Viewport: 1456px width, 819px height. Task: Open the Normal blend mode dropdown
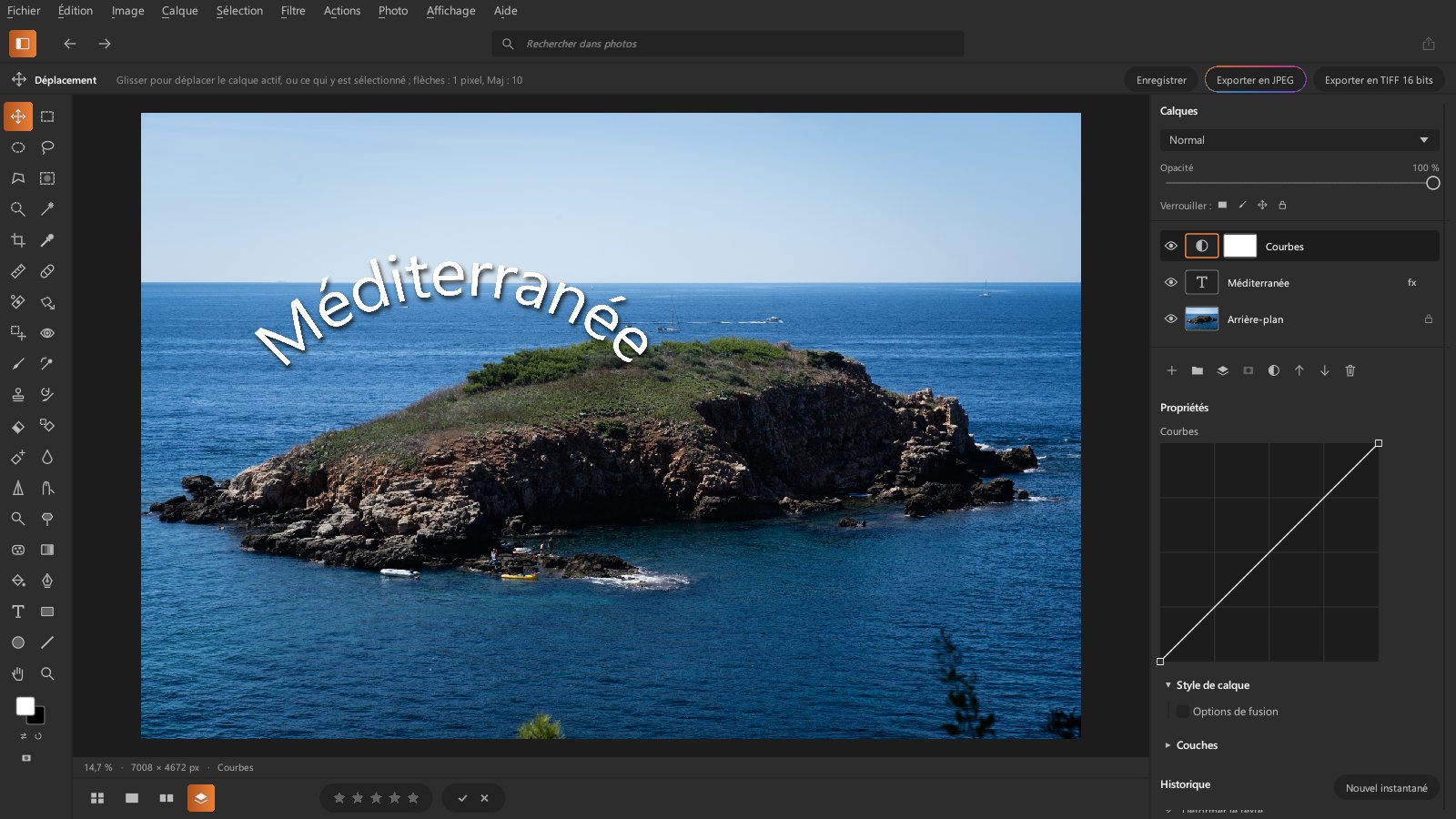pos(1299,140)
